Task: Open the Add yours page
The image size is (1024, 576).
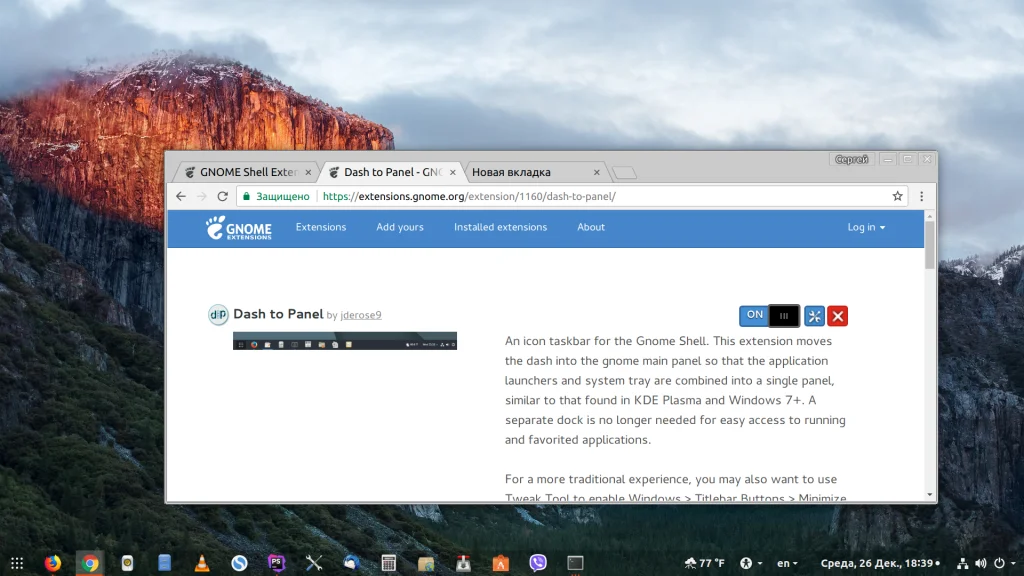Action: [x=400, y=227]
